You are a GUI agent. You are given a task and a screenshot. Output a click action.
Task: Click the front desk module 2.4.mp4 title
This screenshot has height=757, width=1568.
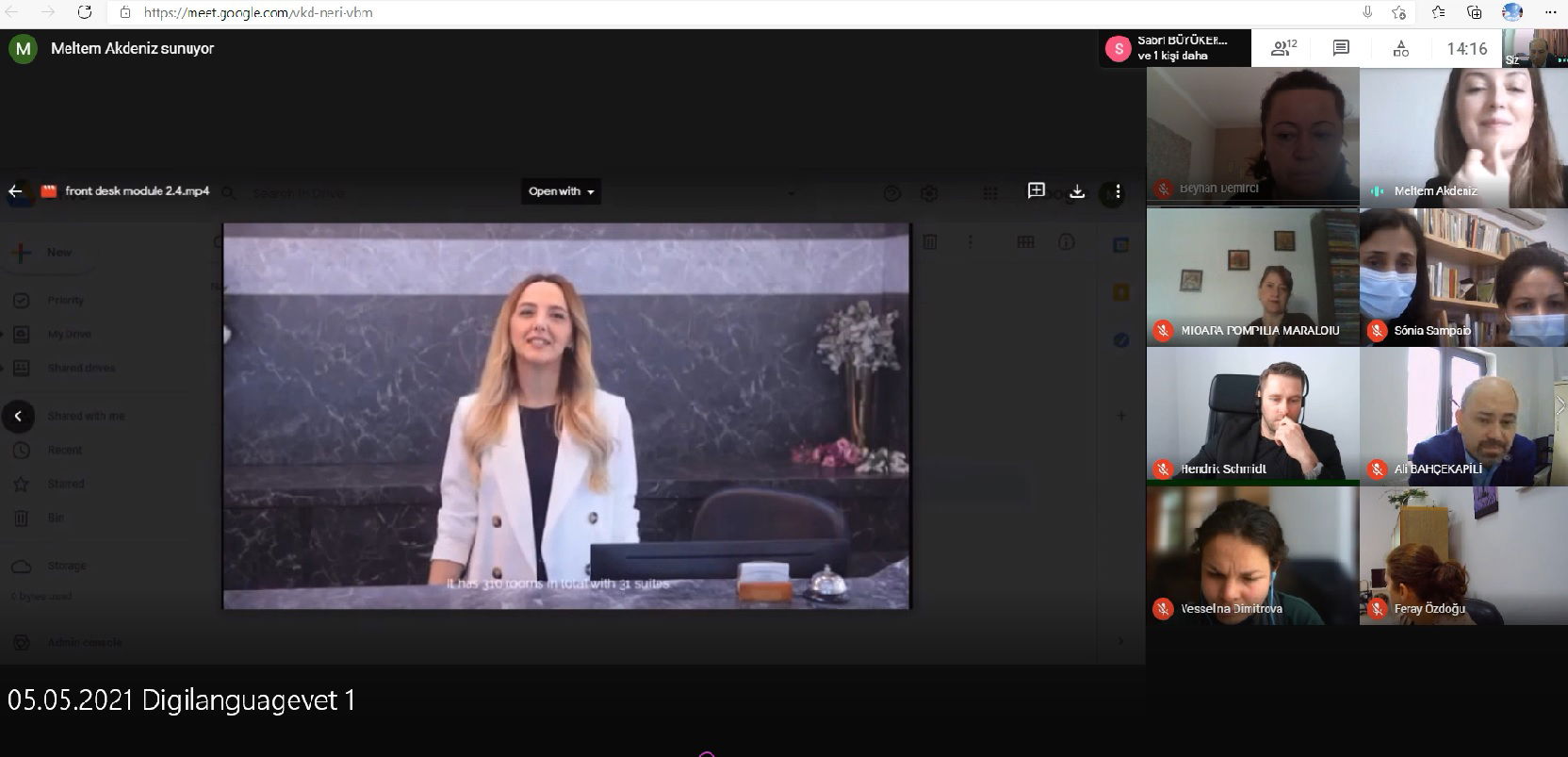[x=137, y=191]
